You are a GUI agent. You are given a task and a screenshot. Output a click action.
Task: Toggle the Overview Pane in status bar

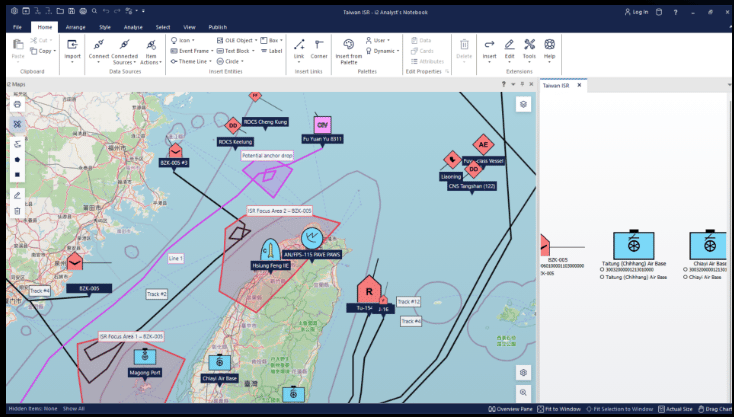[511, 409]
